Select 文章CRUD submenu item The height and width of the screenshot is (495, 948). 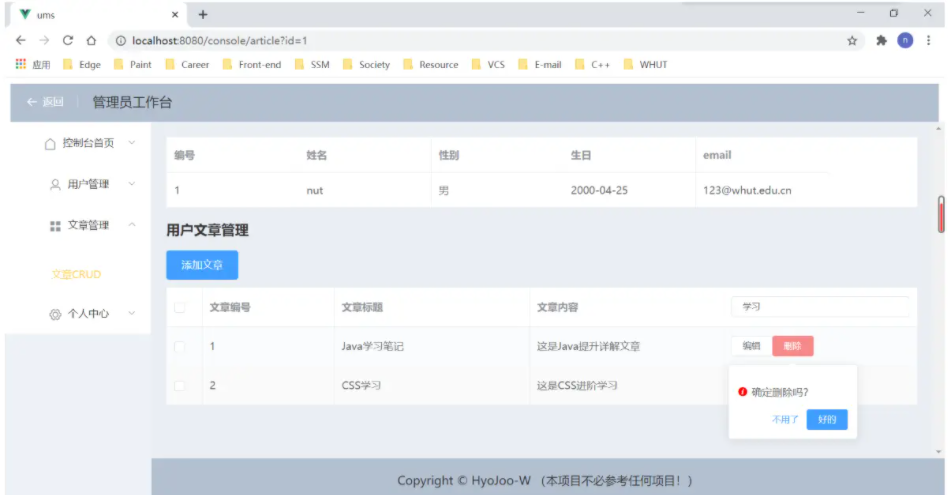click(76, 274)
